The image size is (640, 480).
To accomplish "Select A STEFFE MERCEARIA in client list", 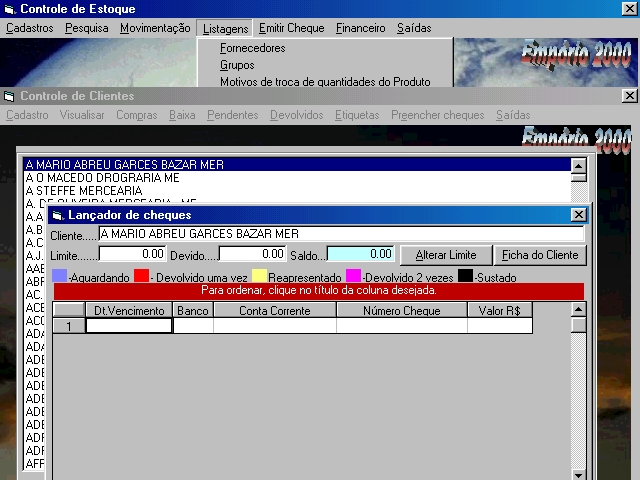I will [x=84, y=190].
